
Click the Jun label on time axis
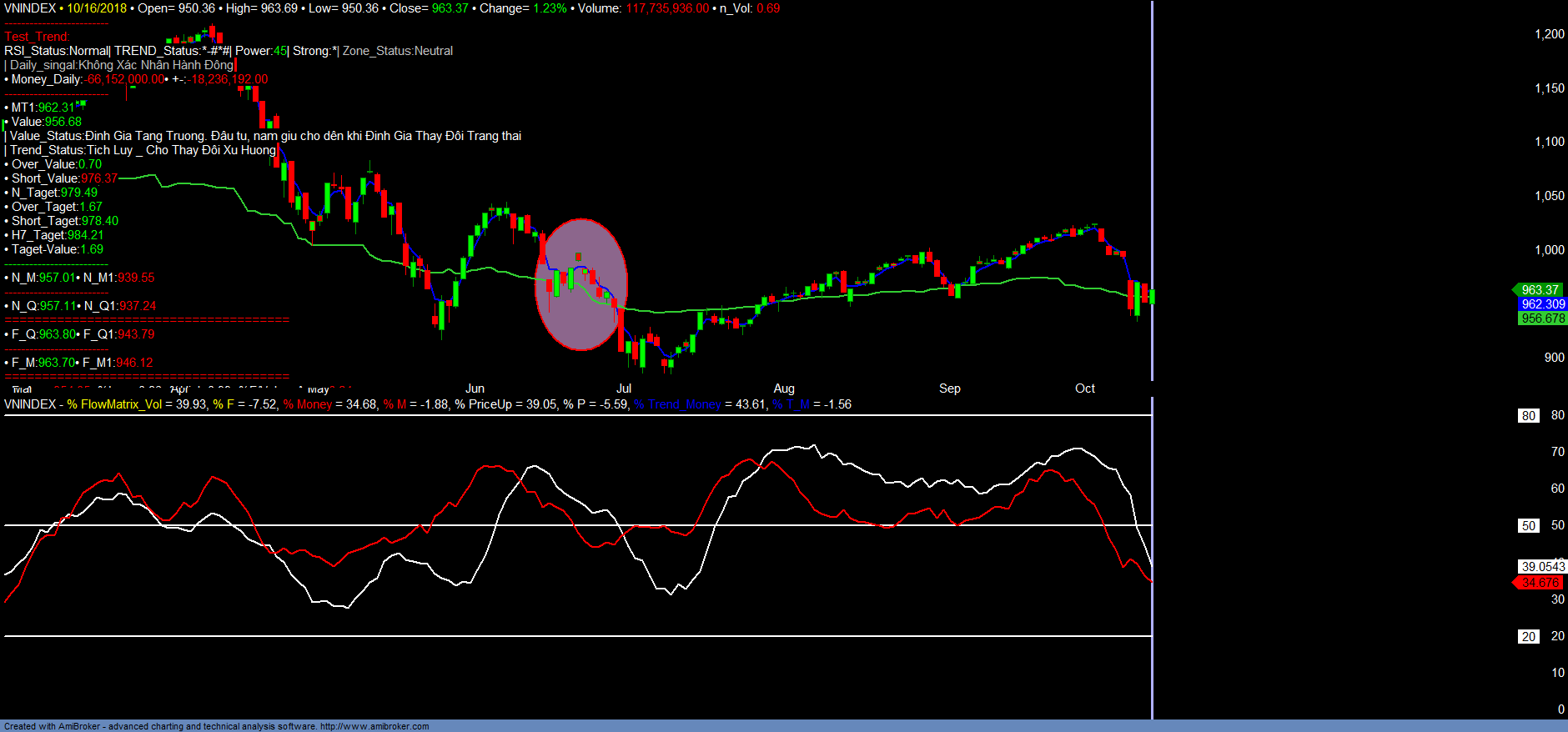tap(475, 389)
